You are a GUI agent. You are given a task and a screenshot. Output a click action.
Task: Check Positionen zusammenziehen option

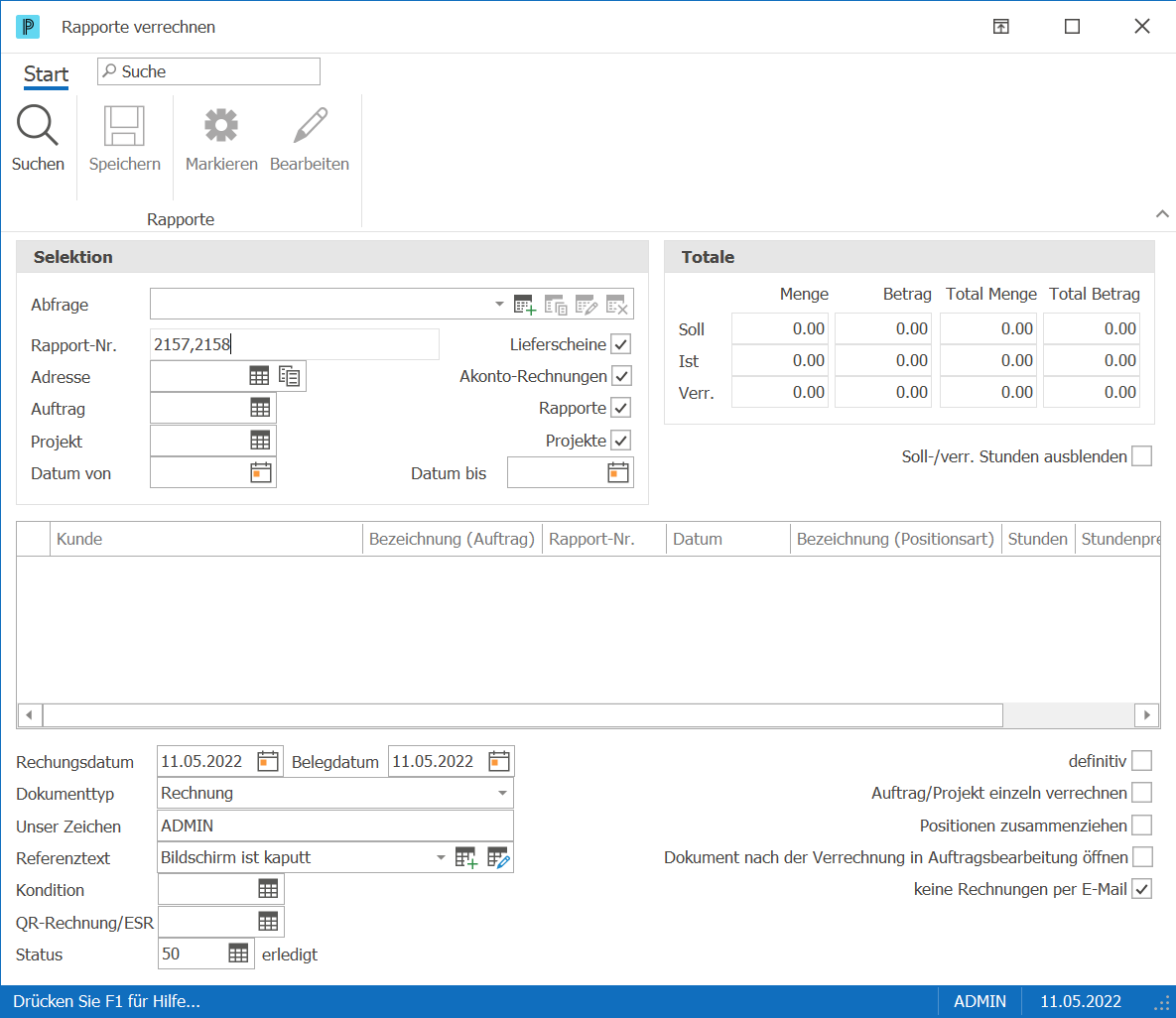1141,826
